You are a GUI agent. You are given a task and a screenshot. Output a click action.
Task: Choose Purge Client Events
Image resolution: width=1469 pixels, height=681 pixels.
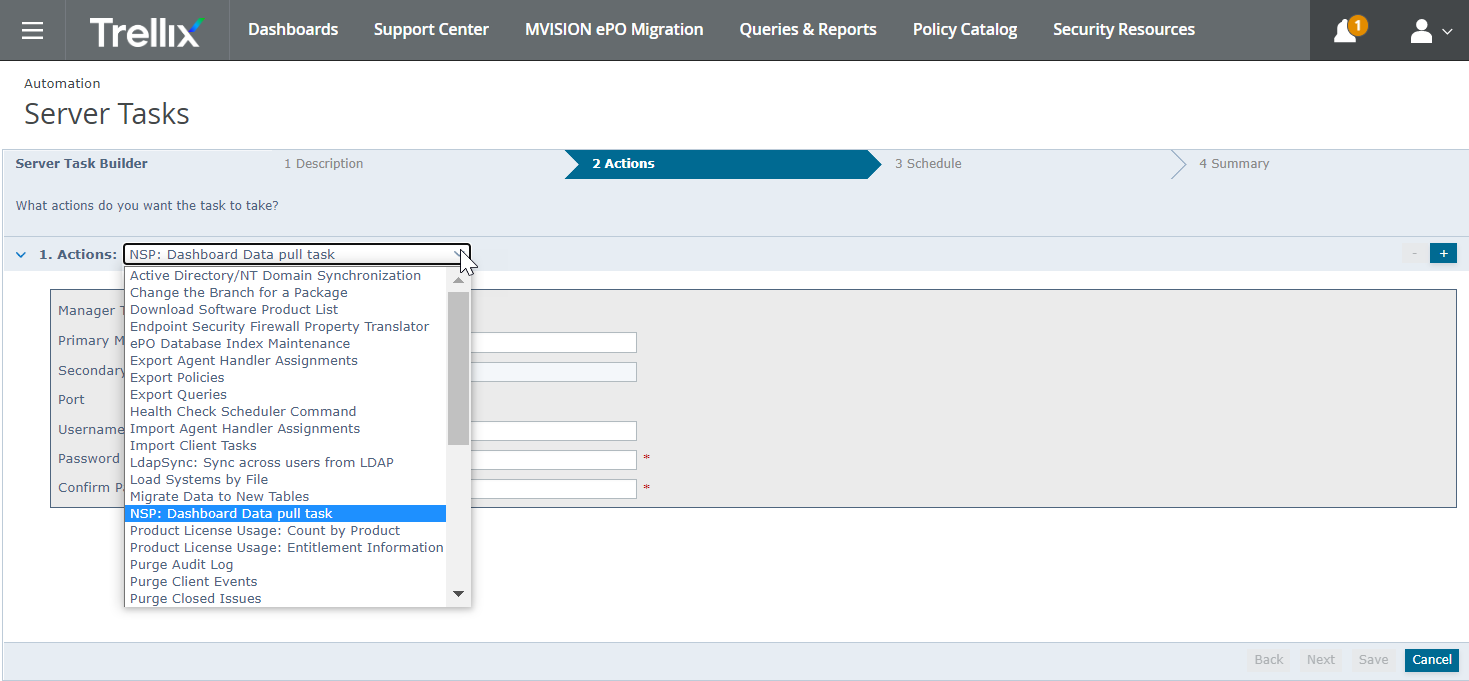coord(286,582)
